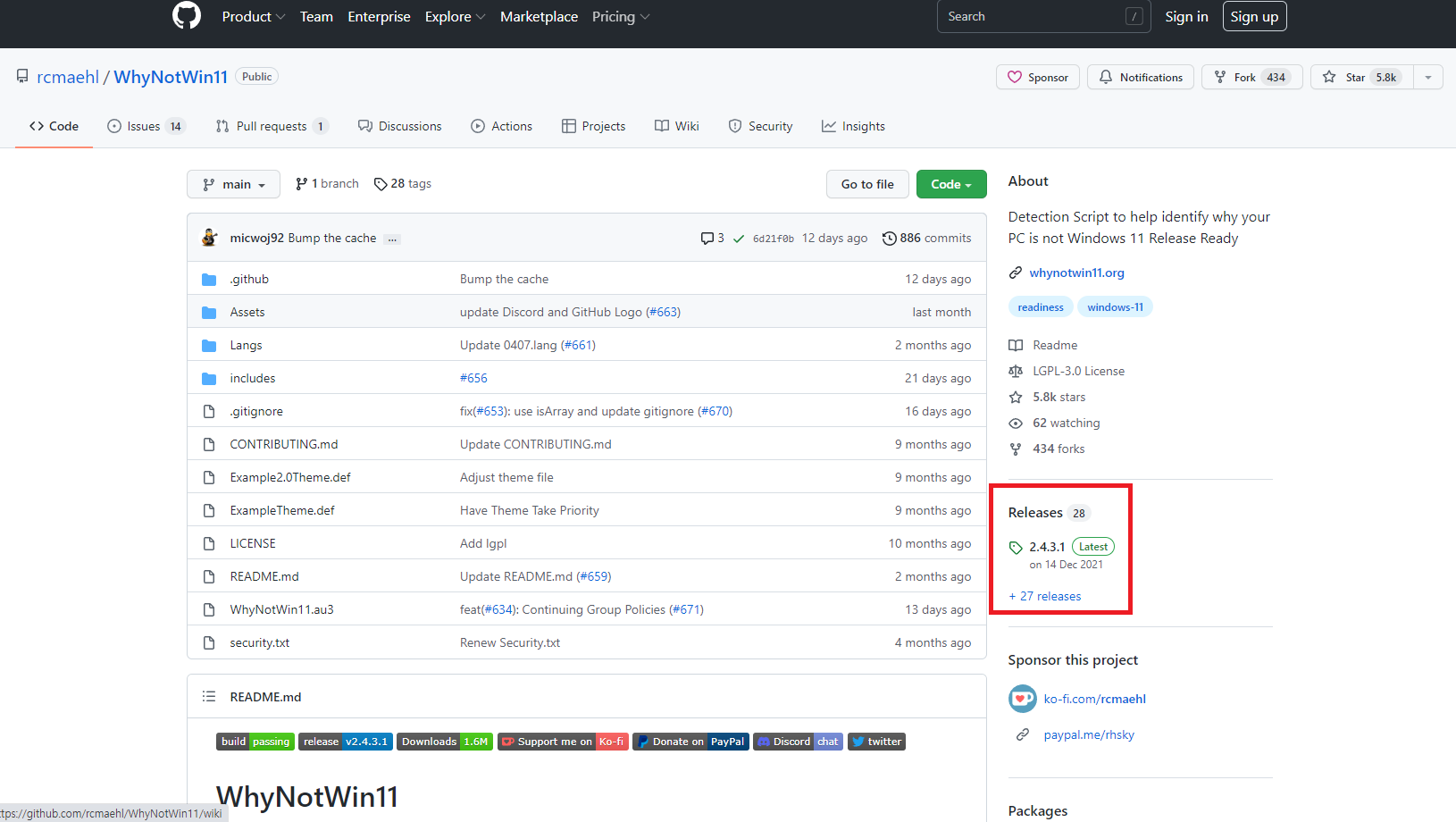Open the CONTRIBUTING.md file
This screenshot has height=822, width=1456.
pyautogui.click(x=284, y=444)
